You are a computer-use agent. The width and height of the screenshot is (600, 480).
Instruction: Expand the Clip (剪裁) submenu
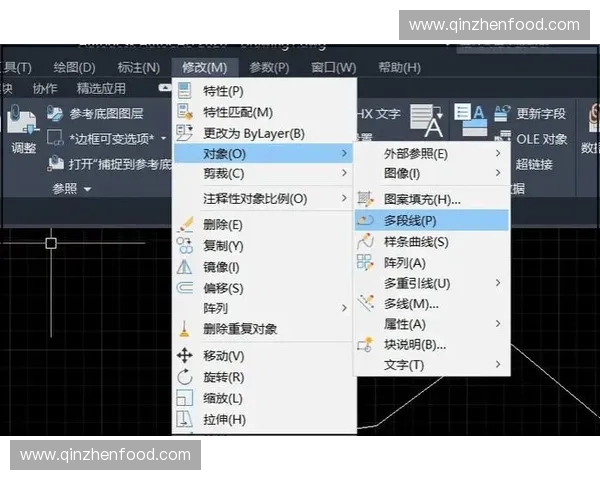tap(344, 173)
